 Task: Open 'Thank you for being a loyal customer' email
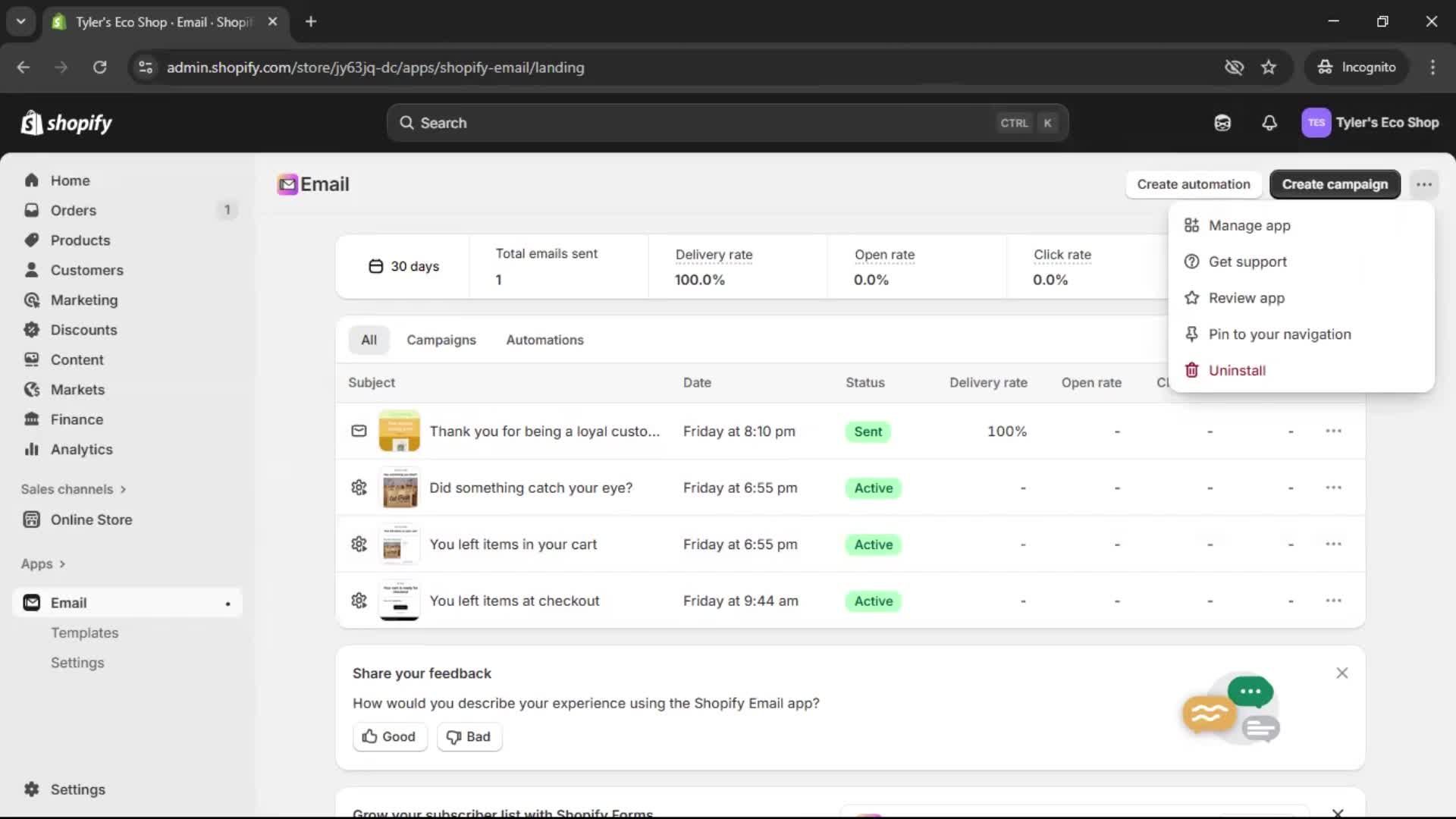(544, 431)
